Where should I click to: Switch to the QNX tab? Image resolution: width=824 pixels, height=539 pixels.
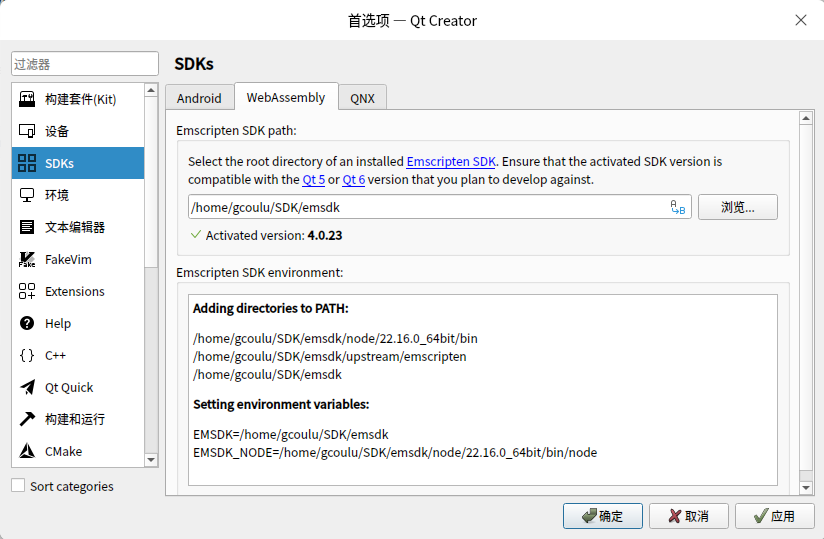362,98
